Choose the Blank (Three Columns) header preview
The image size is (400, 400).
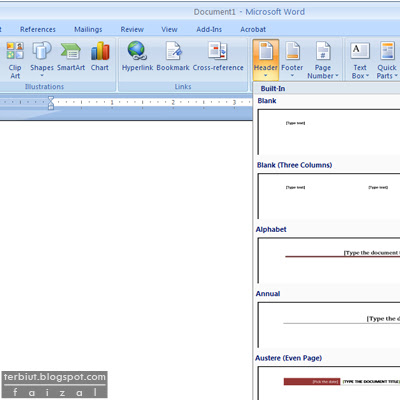tap(328, 196)
